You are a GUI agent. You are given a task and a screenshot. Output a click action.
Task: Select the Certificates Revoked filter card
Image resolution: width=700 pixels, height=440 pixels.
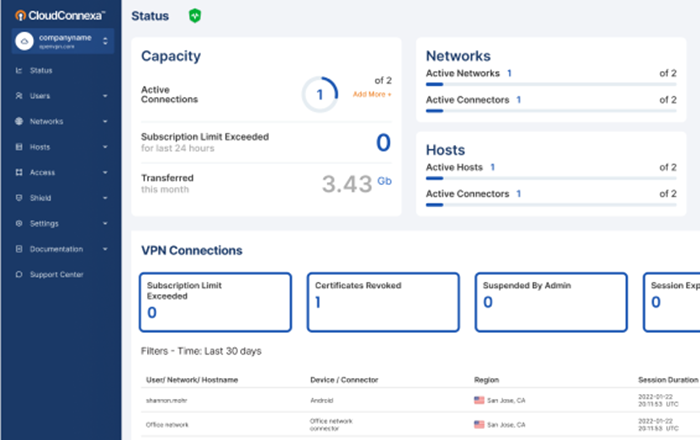[x=383, y=302]
